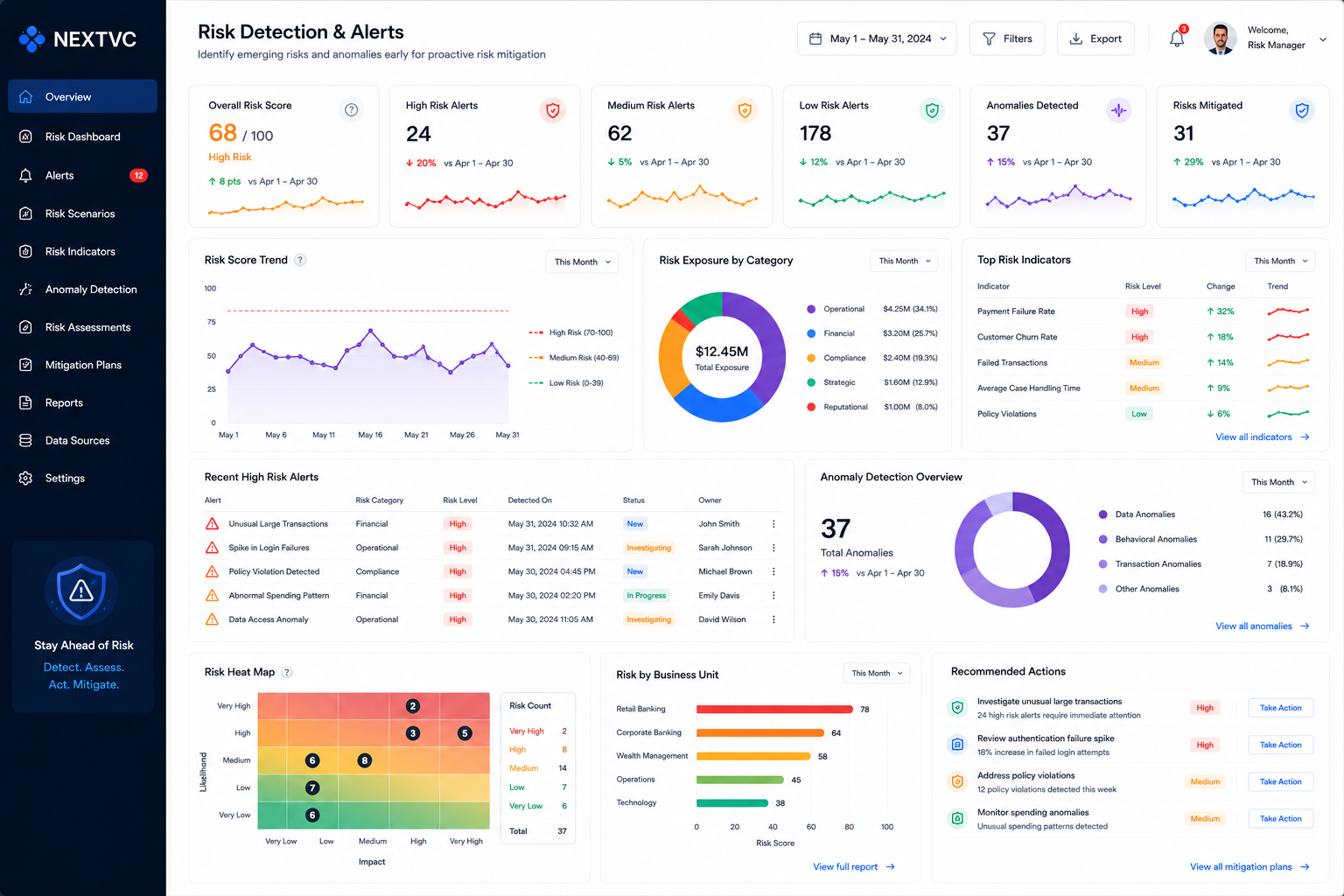Open row menu for Unusual Large Transactions
This screenshot has width=1344, height=896.
coord(773,524)
